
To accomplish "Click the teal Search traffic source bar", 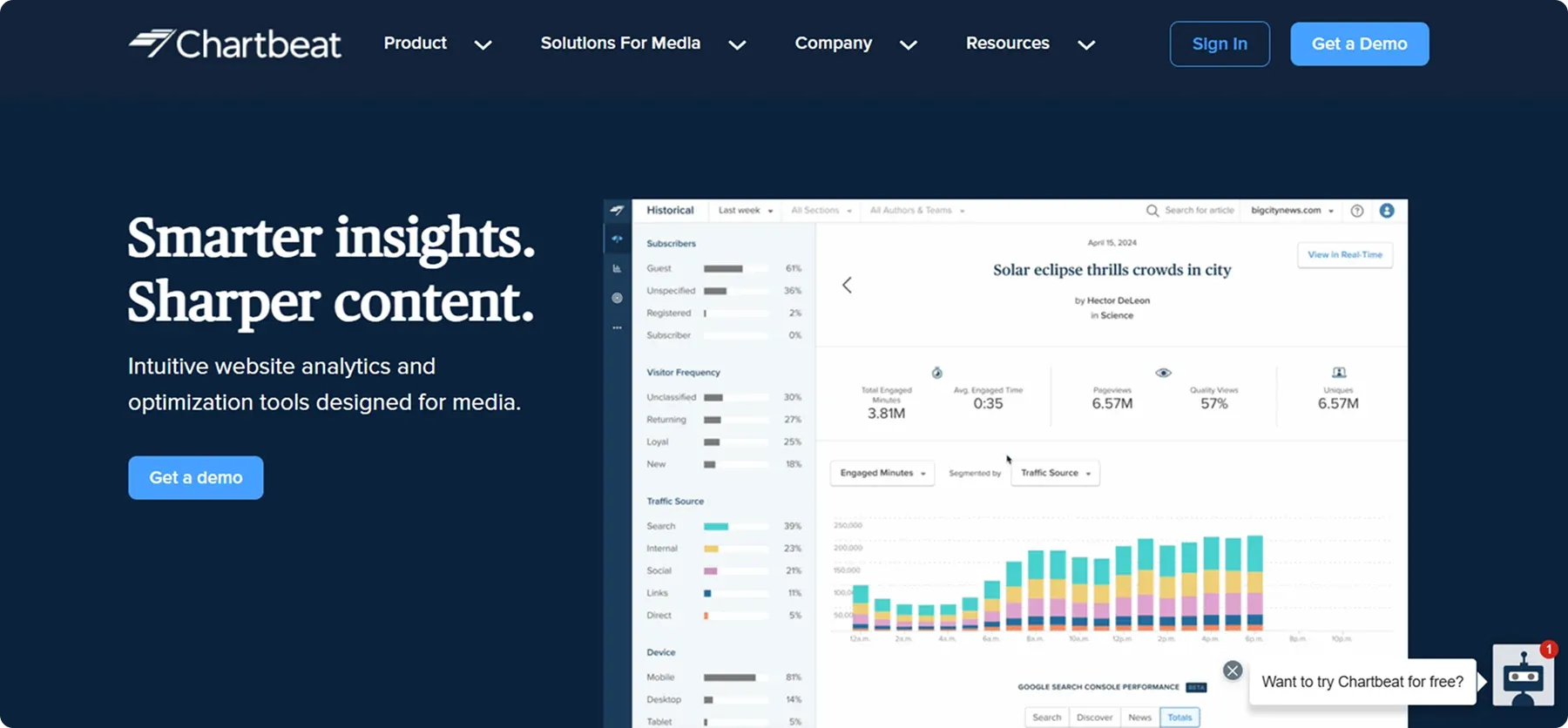I will [716, 526].
